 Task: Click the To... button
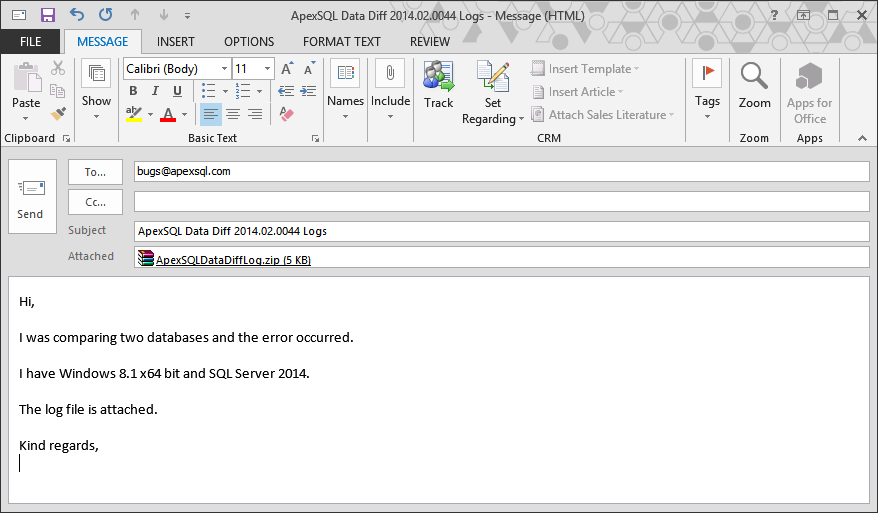[95, 172]
